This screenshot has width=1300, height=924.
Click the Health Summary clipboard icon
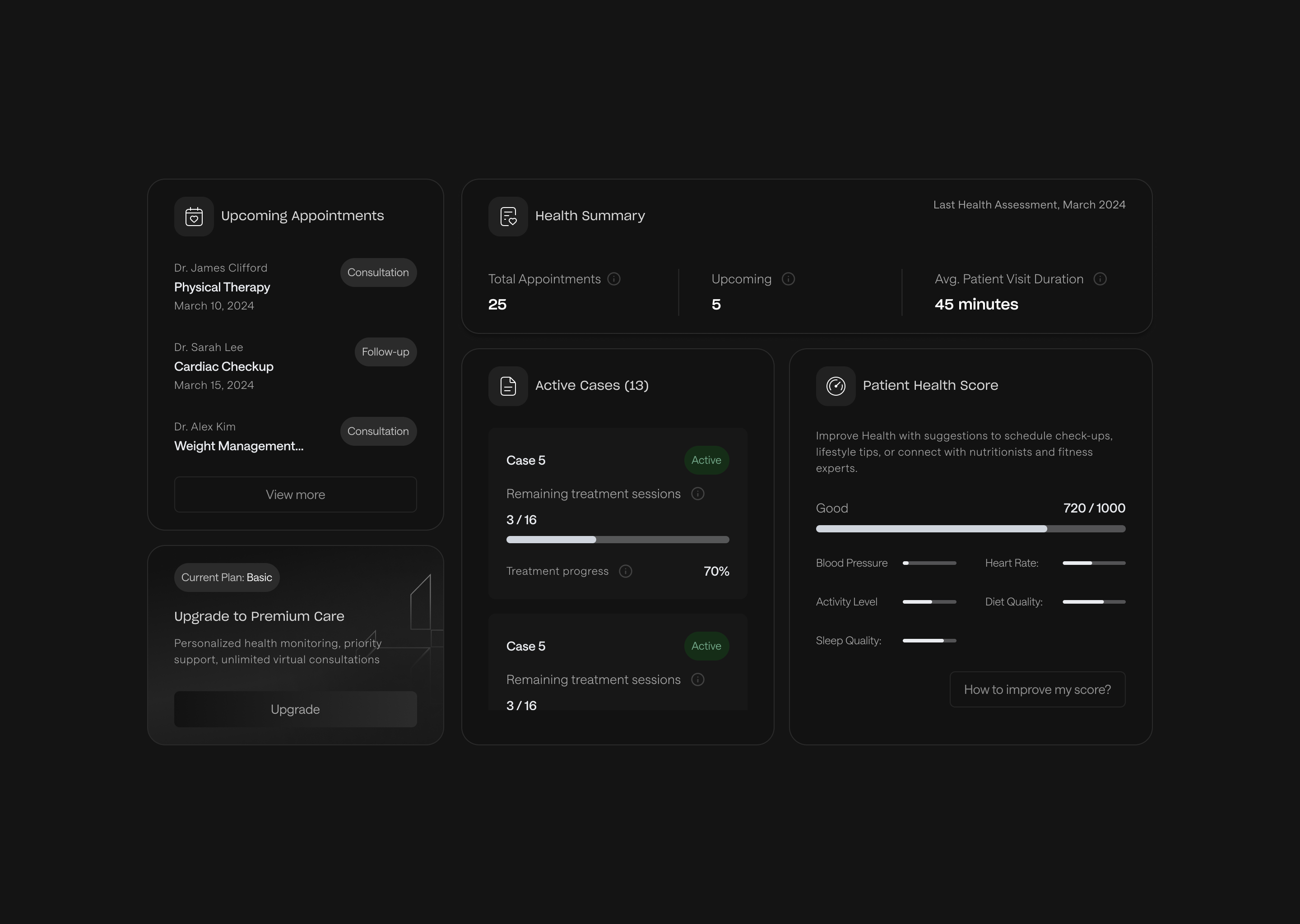point(507,216)
